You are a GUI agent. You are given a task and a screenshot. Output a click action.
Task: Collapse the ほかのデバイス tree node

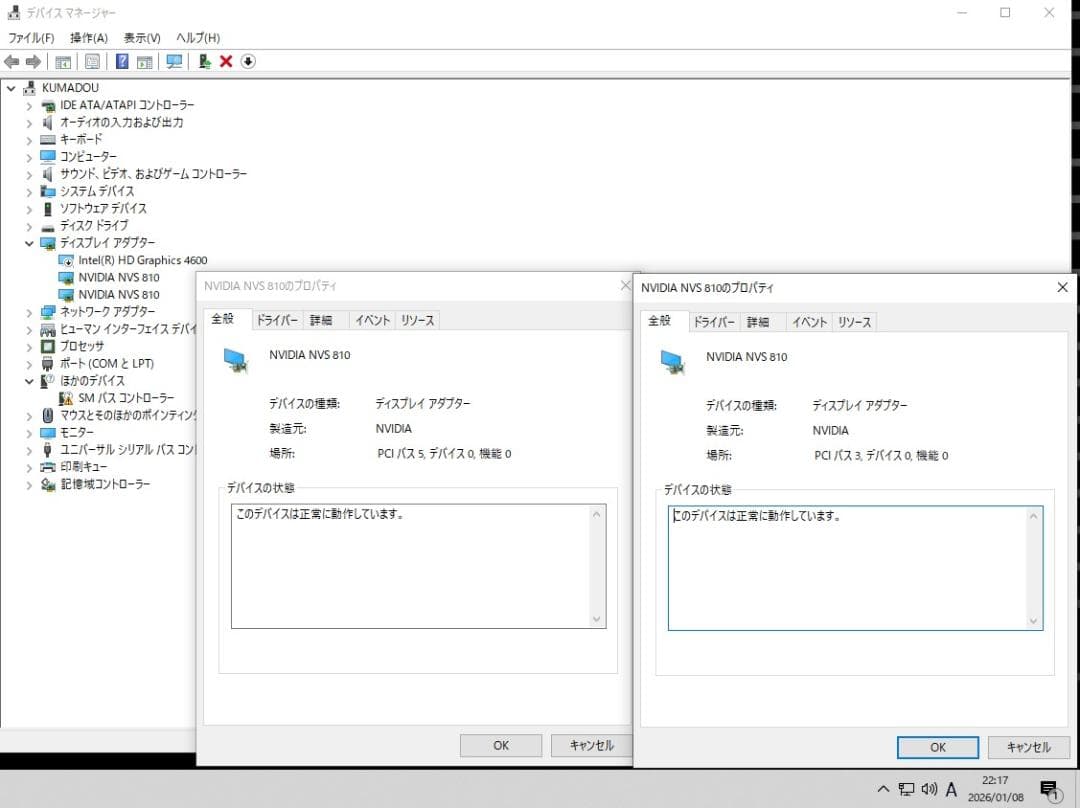coord(29,381)
